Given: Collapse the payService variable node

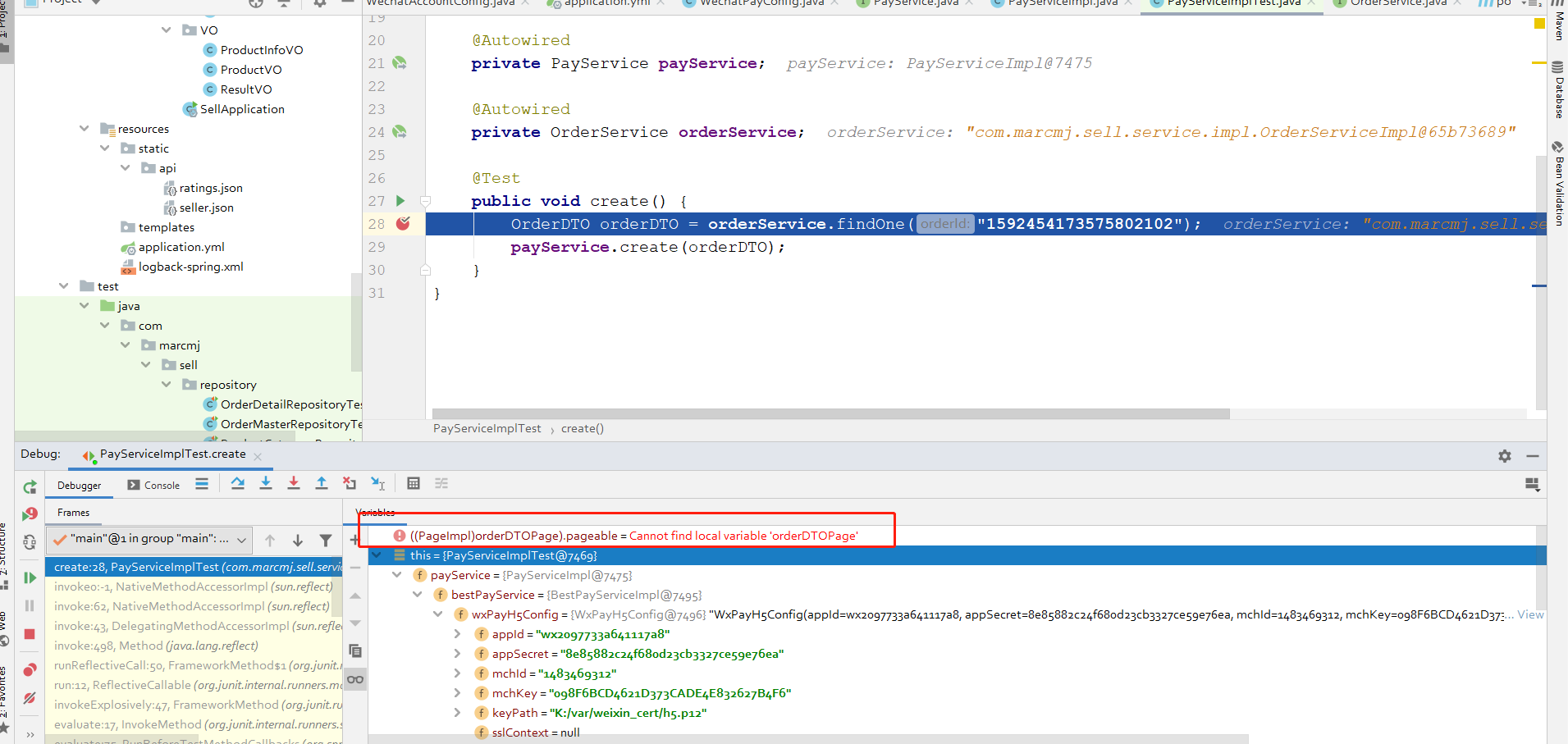Looking at the screenshot, I should point(397,575).
